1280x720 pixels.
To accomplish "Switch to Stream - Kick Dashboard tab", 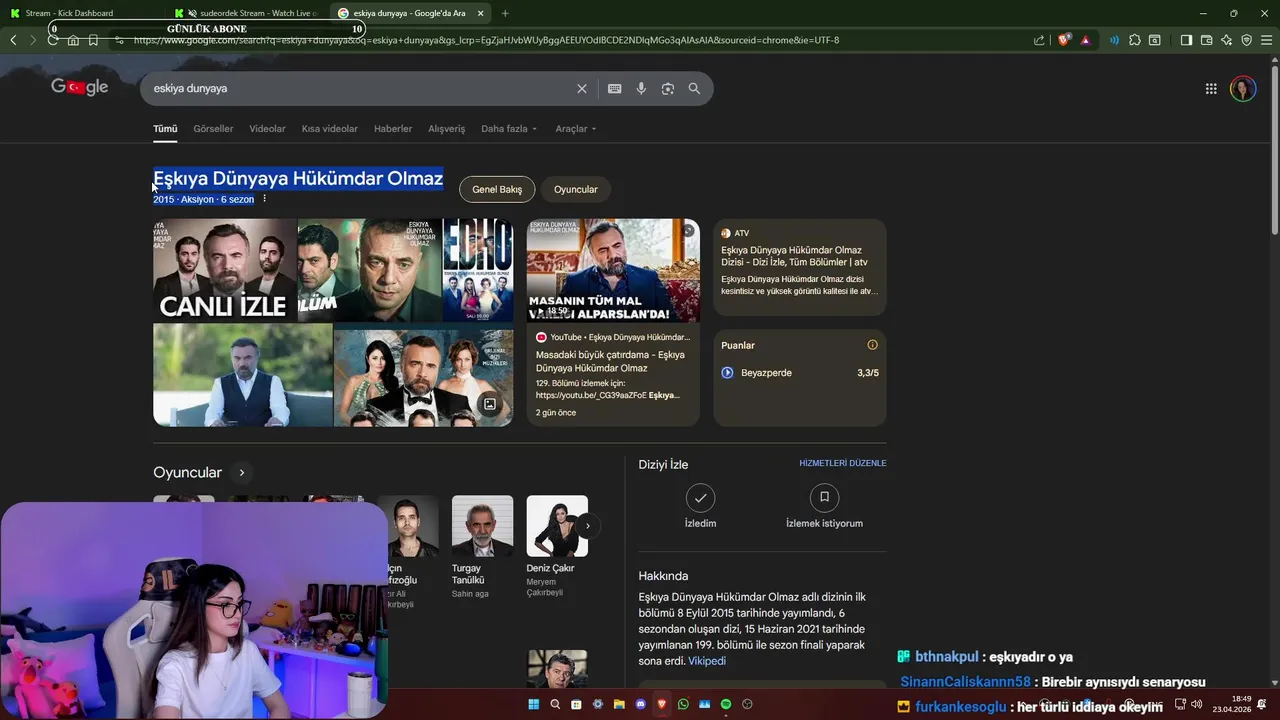I will [80, 13].
